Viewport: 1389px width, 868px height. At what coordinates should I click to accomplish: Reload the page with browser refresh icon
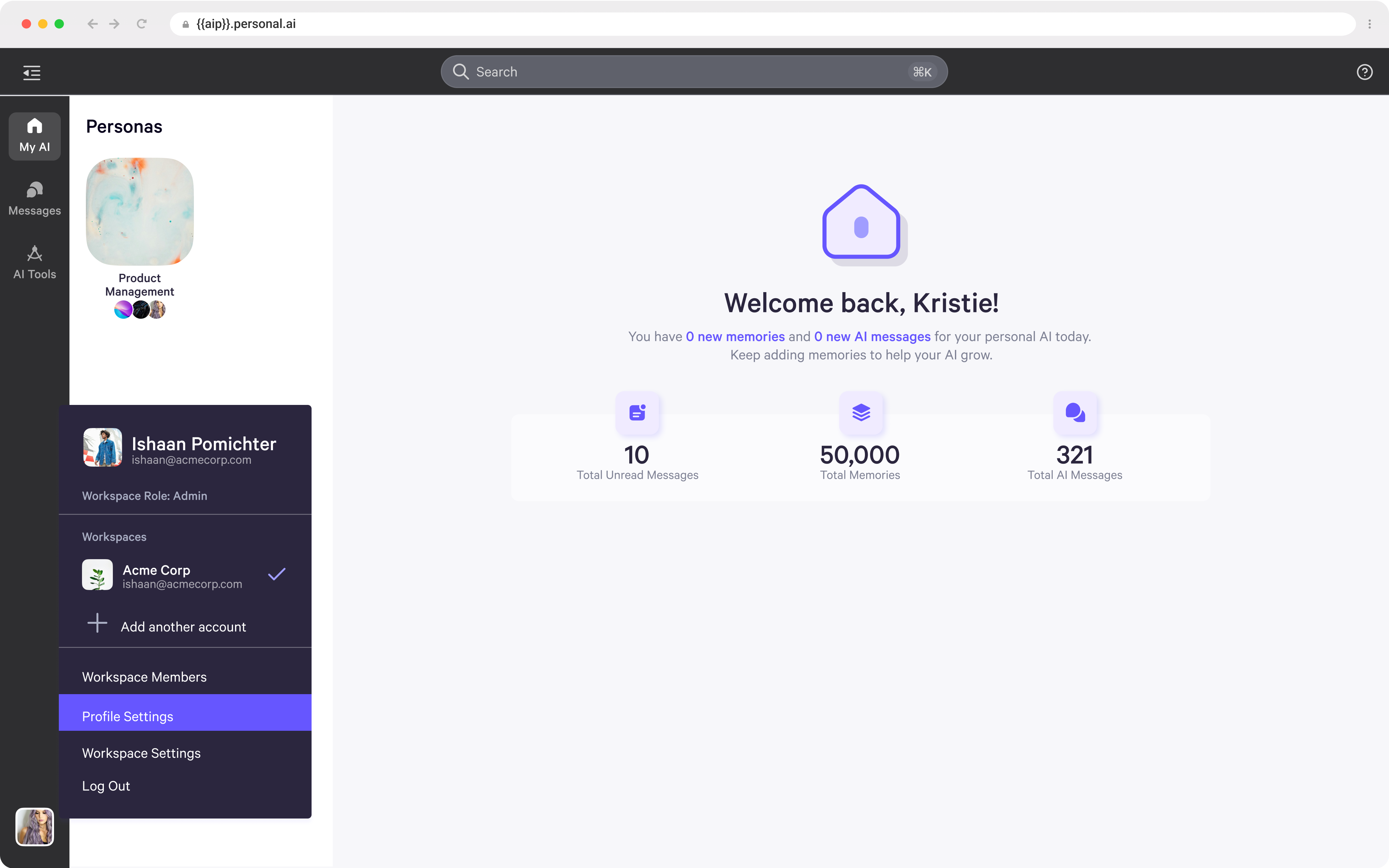142,23
